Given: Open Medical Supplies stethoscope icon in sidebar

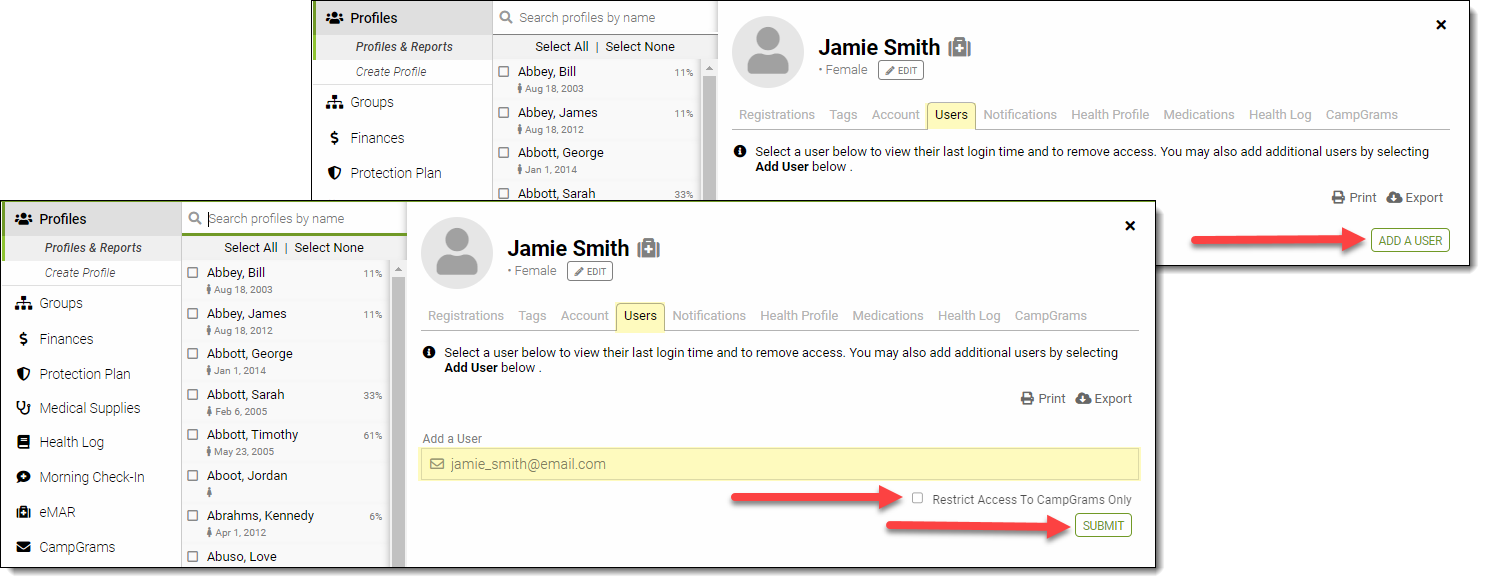Looking at the screenshot, I should click(23, 408).
